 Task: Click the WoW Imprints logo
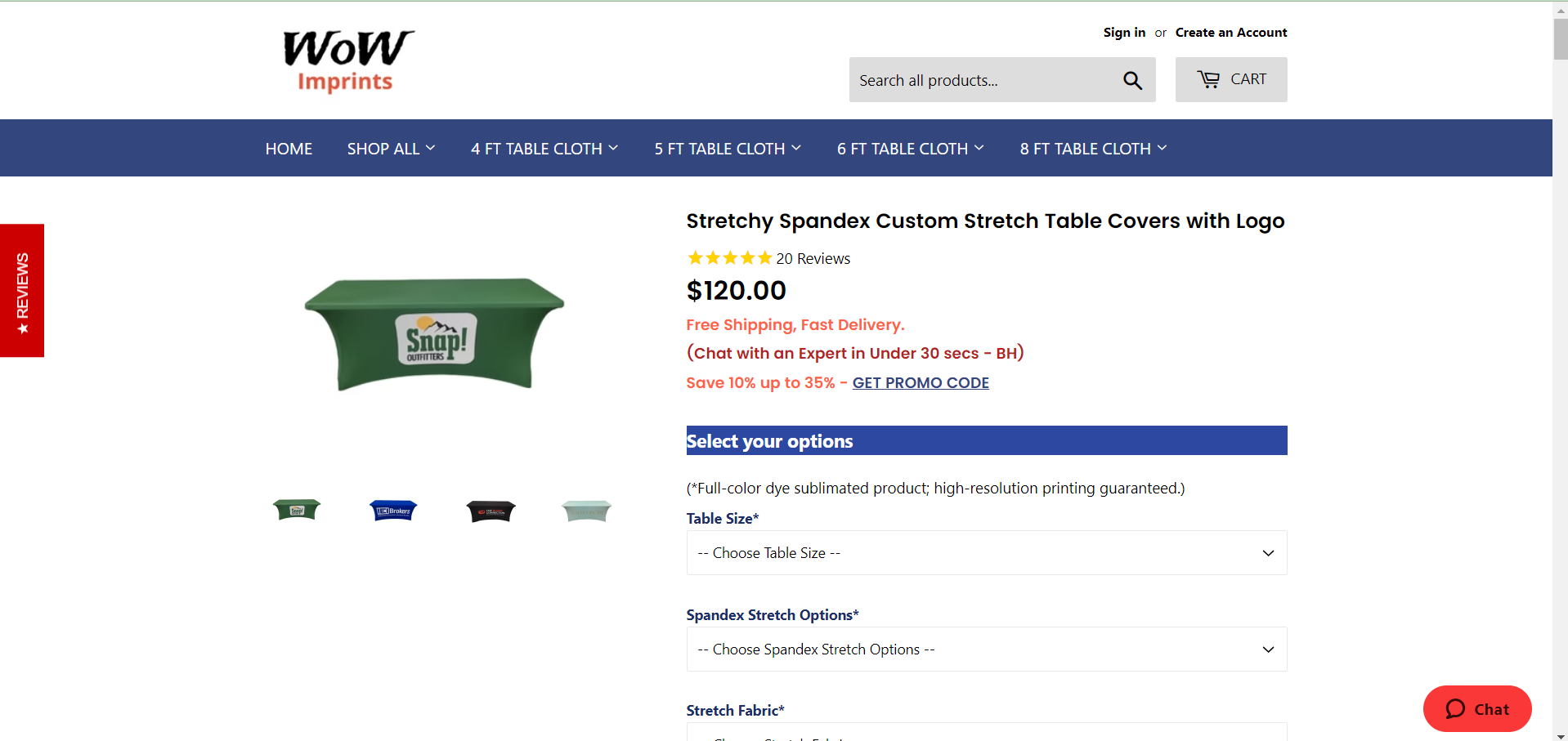(347, 60)
